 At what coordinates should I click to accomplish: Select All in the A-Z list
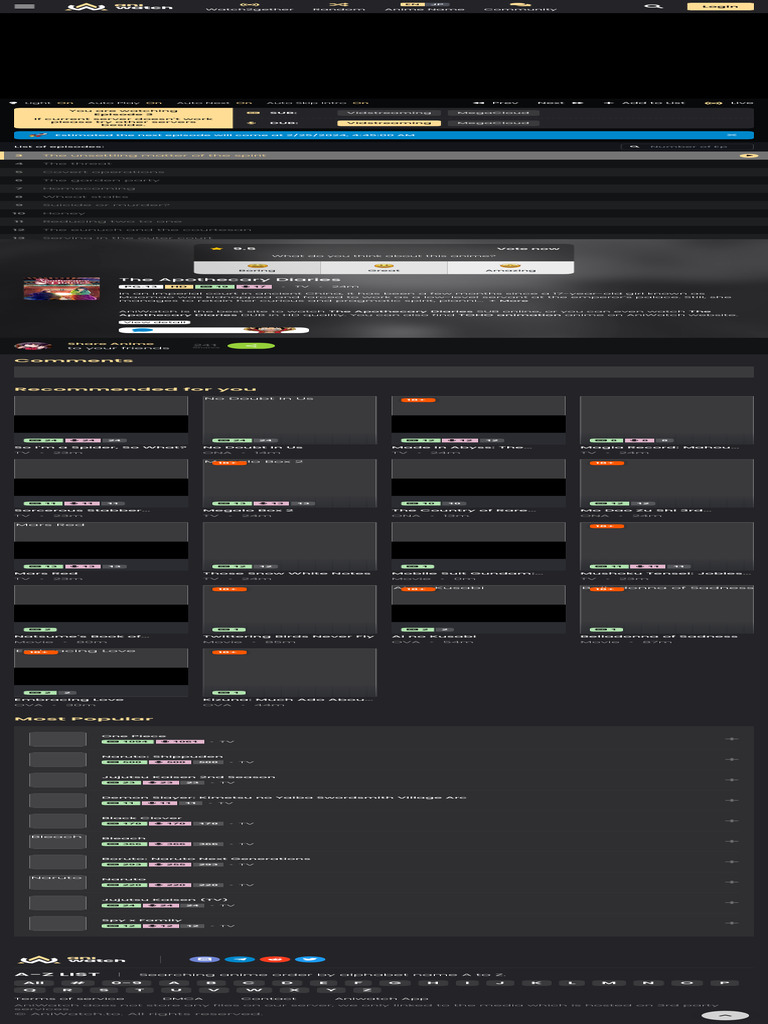click(34, 982)
